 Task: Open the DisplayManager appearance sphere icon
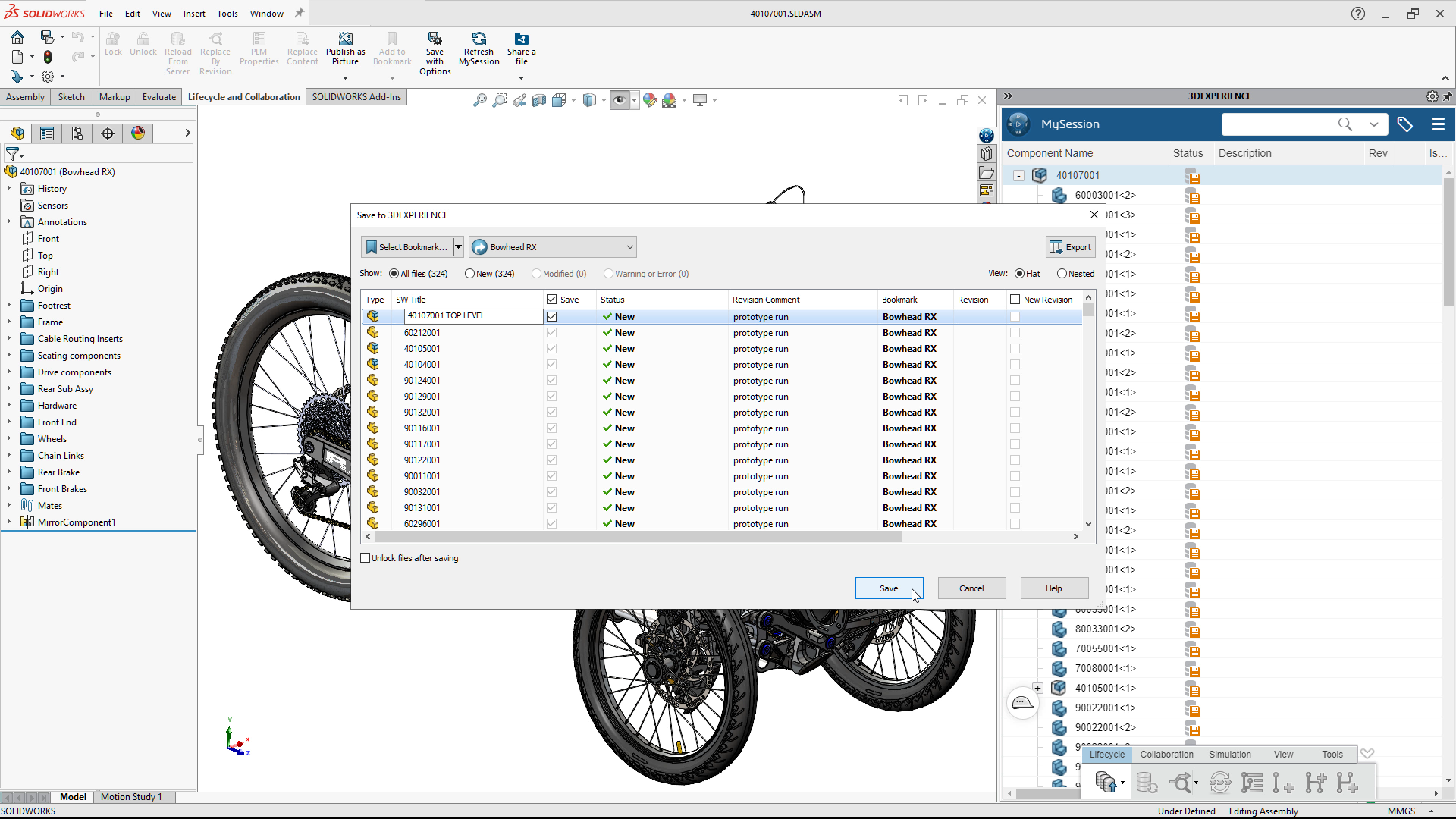[138, 133]
